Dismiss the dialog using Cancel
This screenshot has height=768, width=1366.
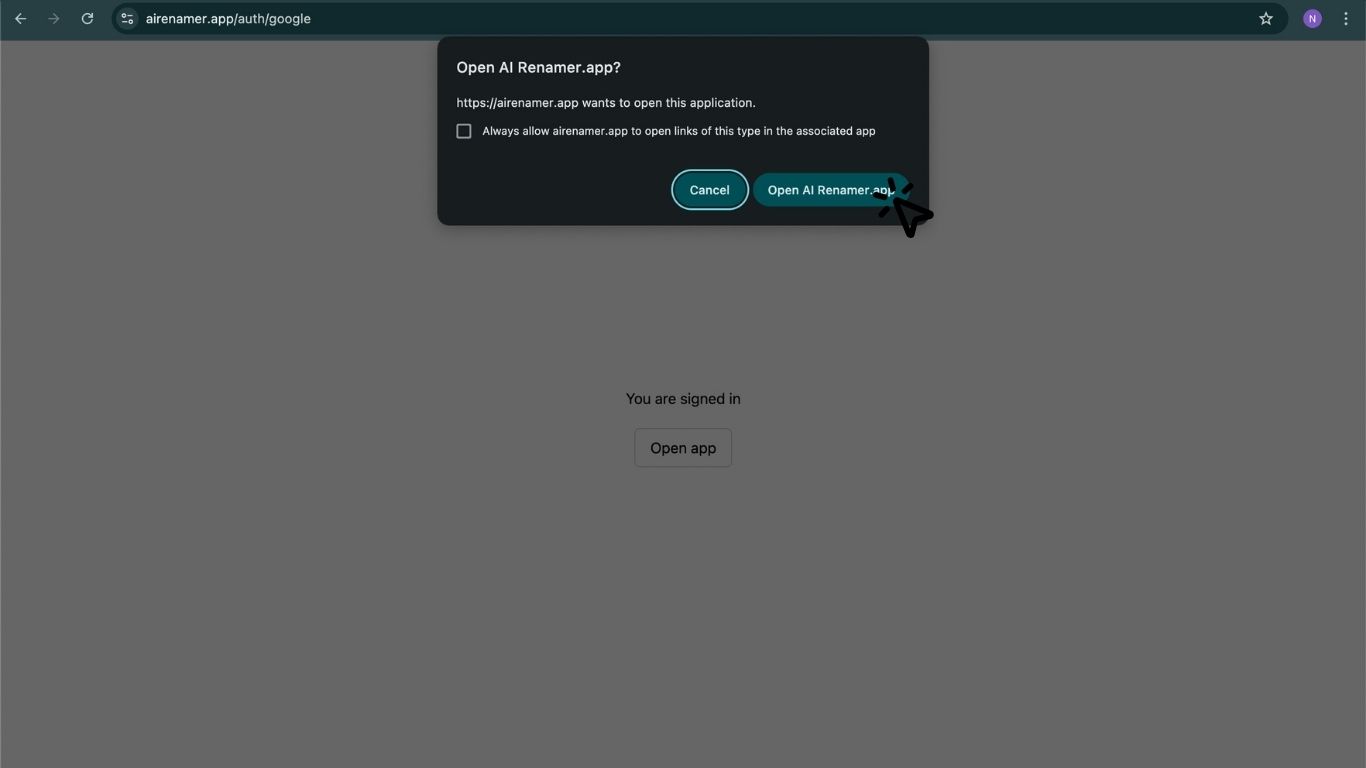pos(709,189)
